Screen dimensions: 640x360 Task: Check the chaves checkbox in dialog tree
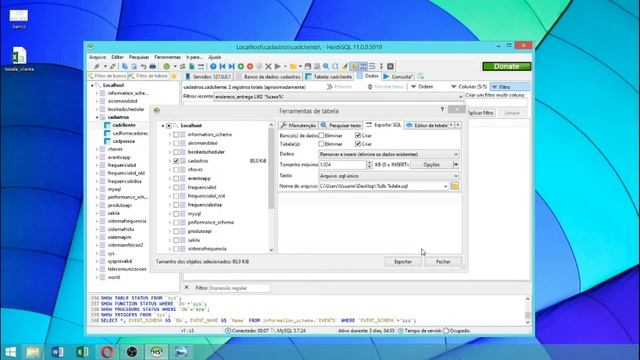pos(176,169)
